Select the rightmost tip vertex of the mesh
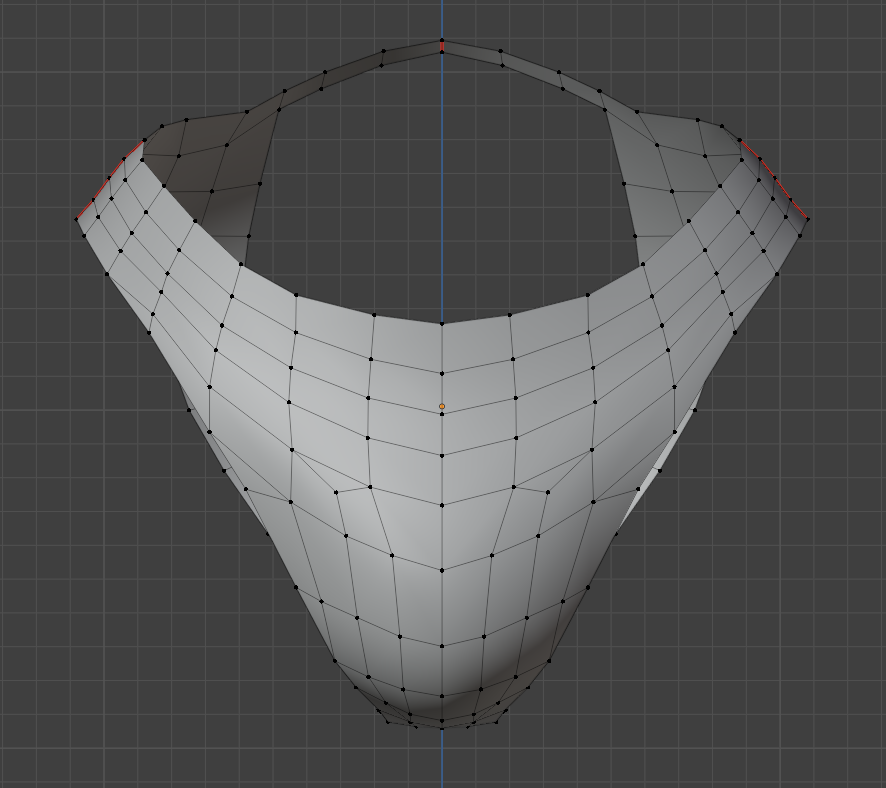Screen dimensions: 886x788 (x=808, y=219)
